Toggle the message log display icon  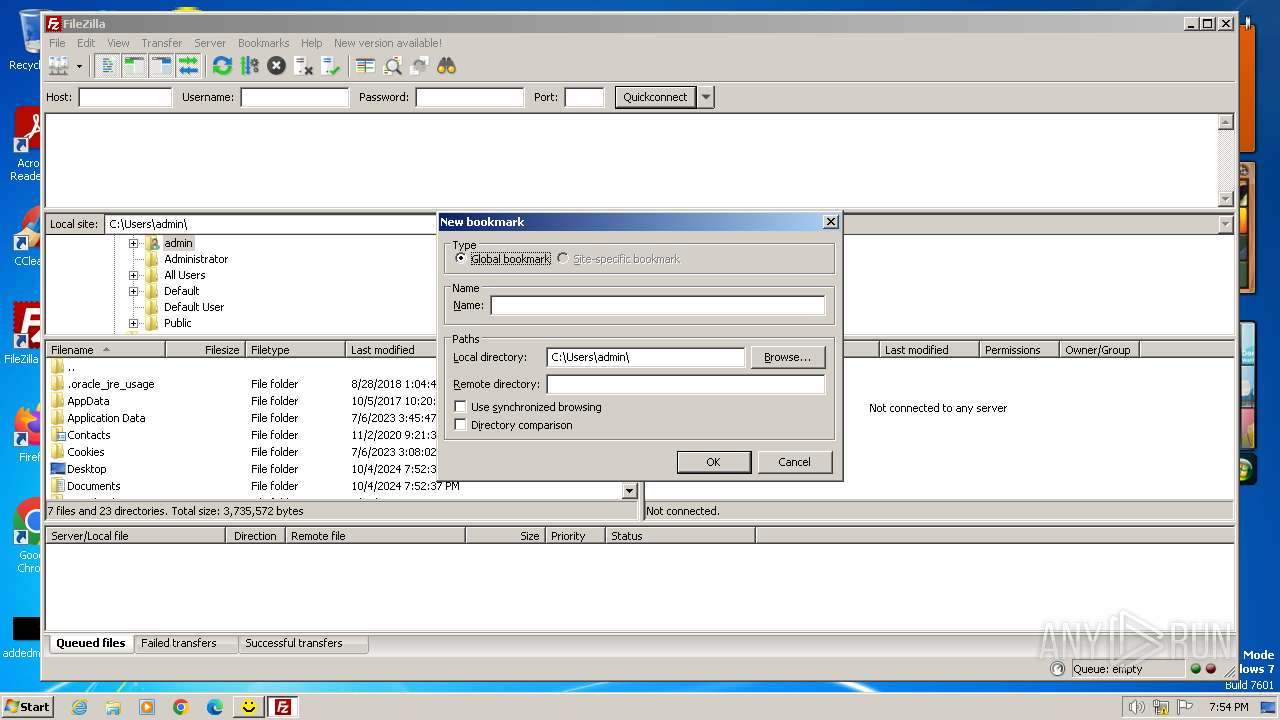tap(108, 66)
